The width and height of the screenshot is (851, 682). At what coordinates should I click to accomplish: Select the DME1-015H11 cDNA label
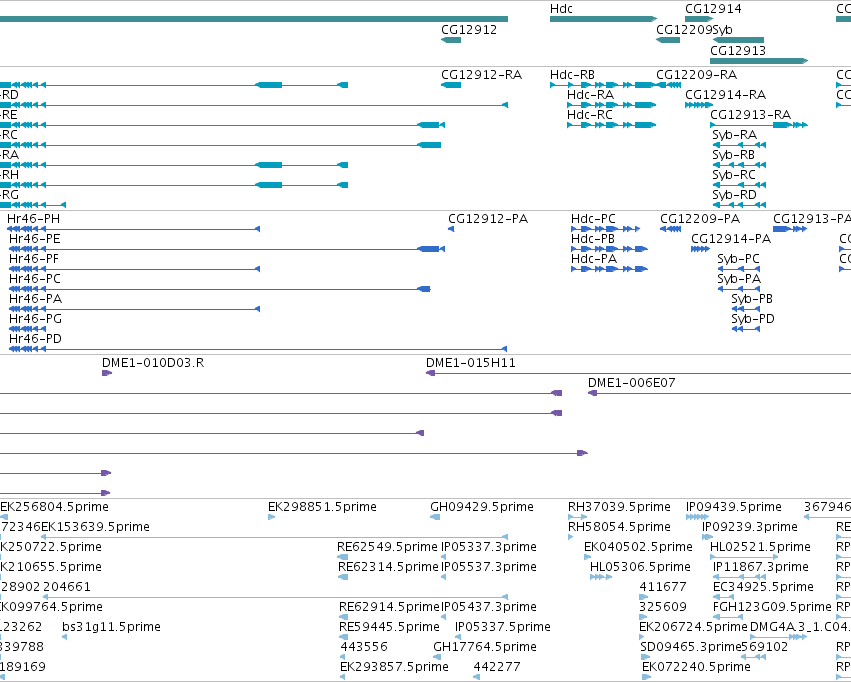471,363
